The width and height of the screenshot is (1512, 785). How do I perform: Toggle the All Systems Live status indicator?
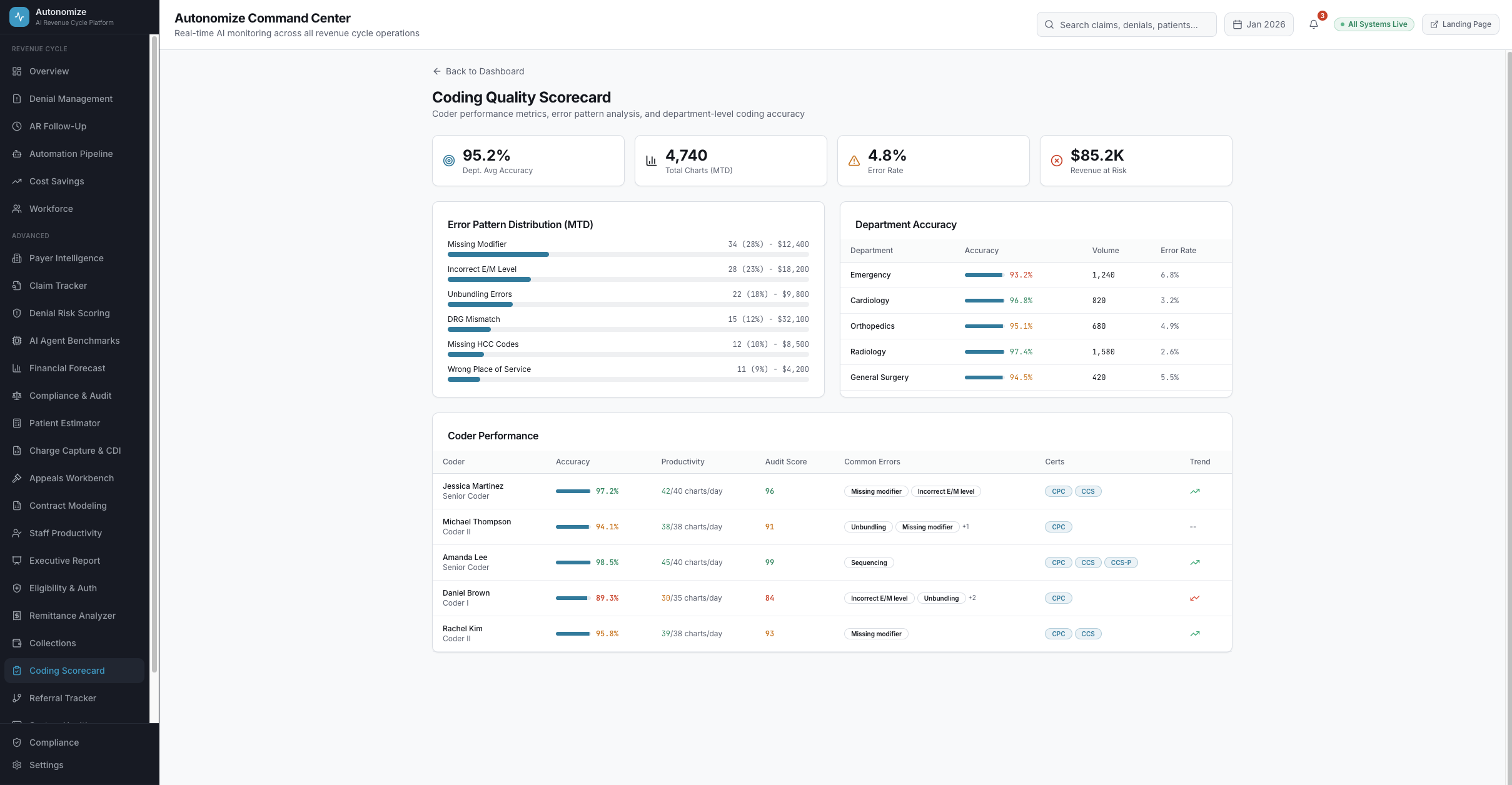click(1373, 24)
